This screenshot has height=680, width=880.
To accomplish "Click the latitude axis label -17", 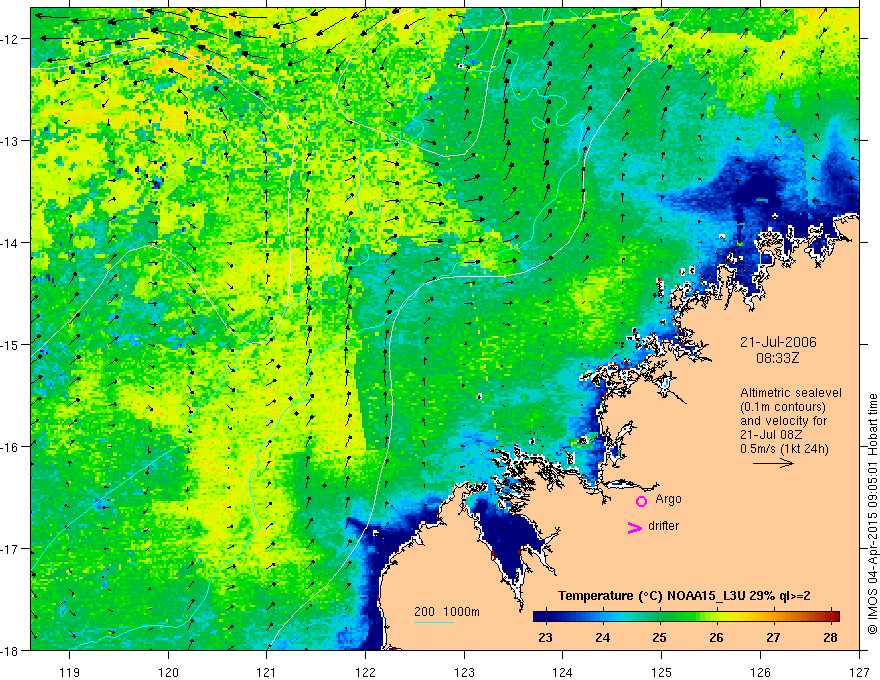I will 11,548.
